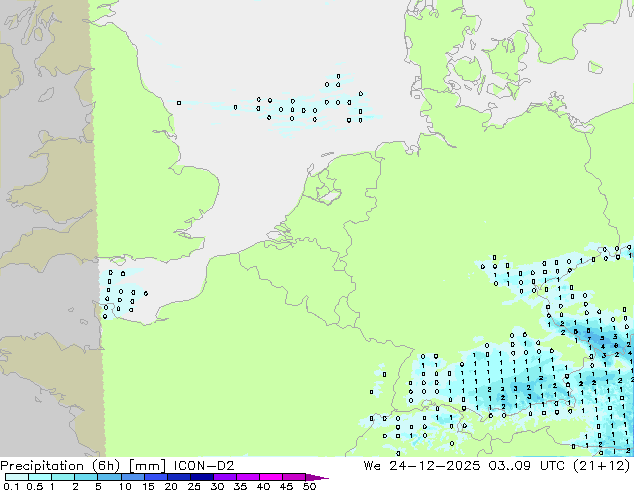Click the legend label '10'
Viewport: 634px width, 490px height.
(125, 486)
